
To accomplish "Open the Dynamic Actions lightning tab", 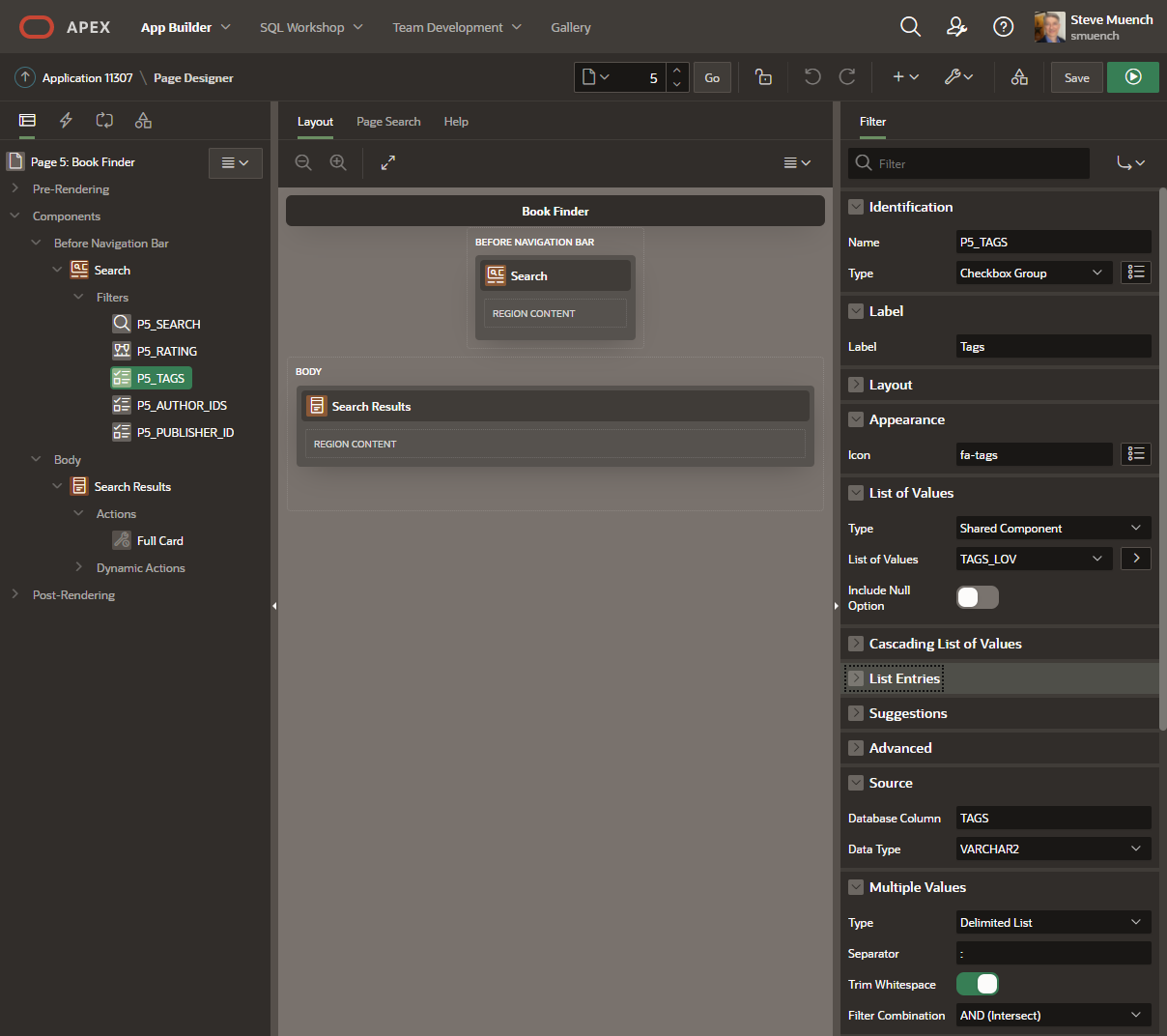I will tap(66, 121).
